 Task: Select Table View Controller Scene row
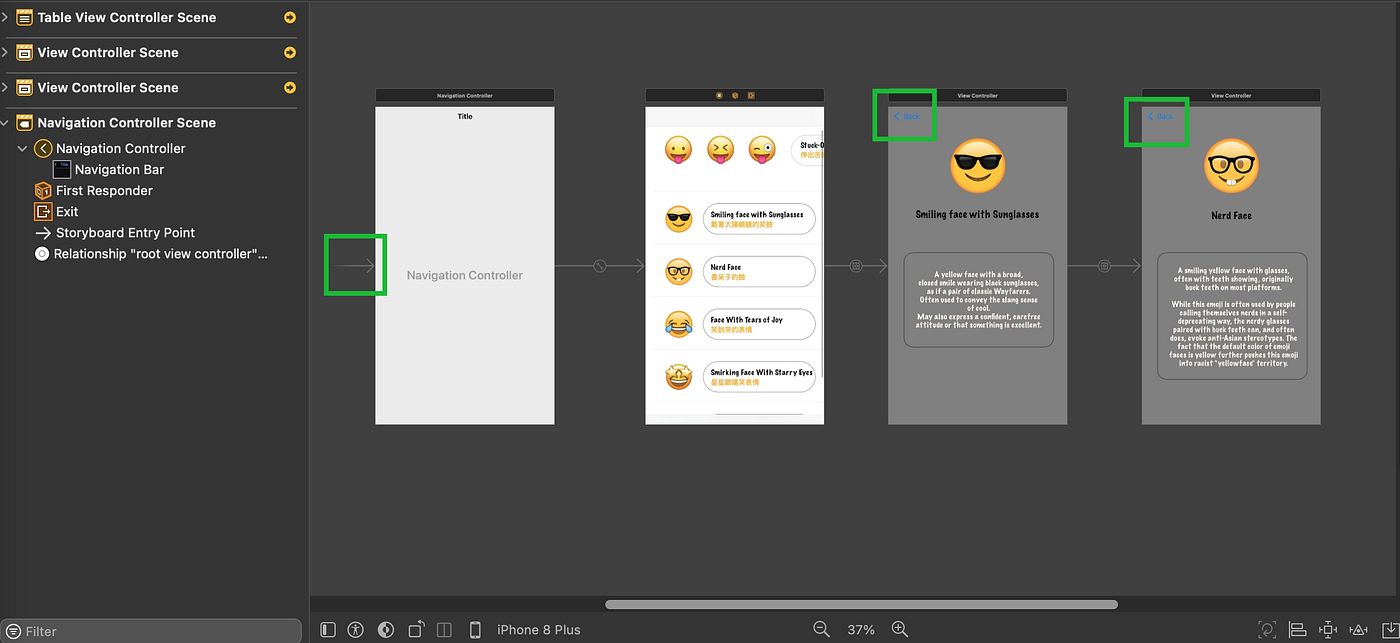[x=150, y=18]
